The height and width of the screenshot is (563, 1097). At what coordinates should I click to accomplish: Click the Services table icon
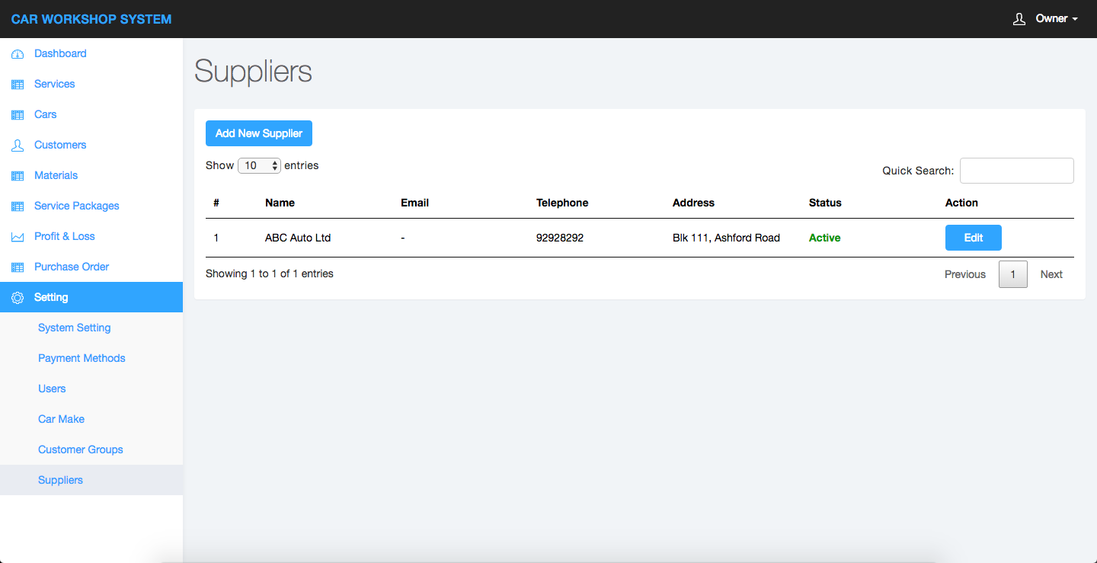tap(17, 85)
